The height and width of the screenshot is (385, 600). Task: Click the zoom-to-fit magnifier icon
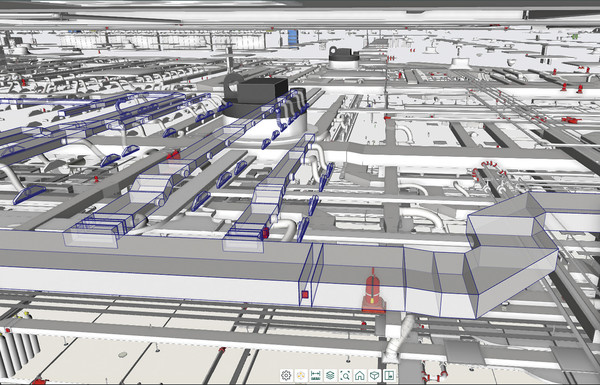(x=345, y=375)
